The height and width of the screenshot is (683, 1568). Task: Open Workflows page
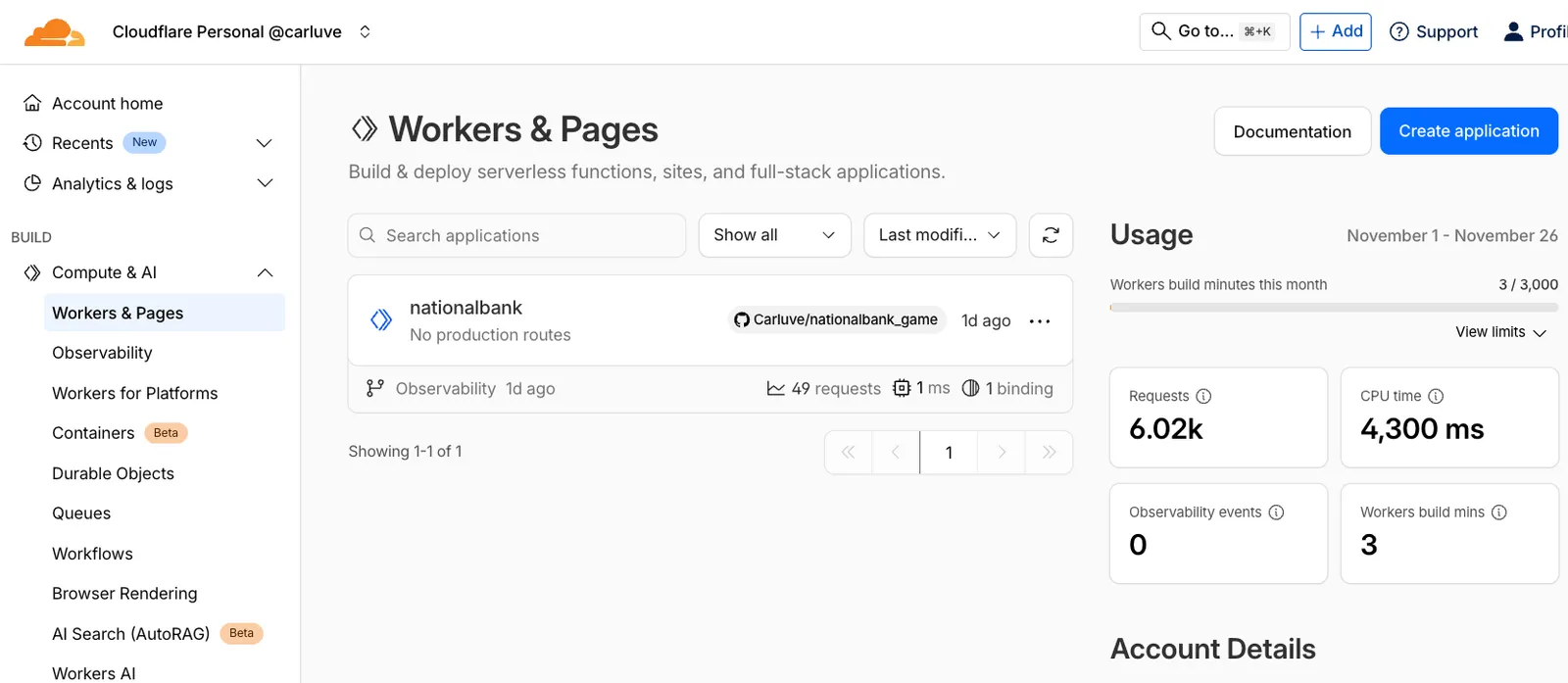(x=92, y=554)
